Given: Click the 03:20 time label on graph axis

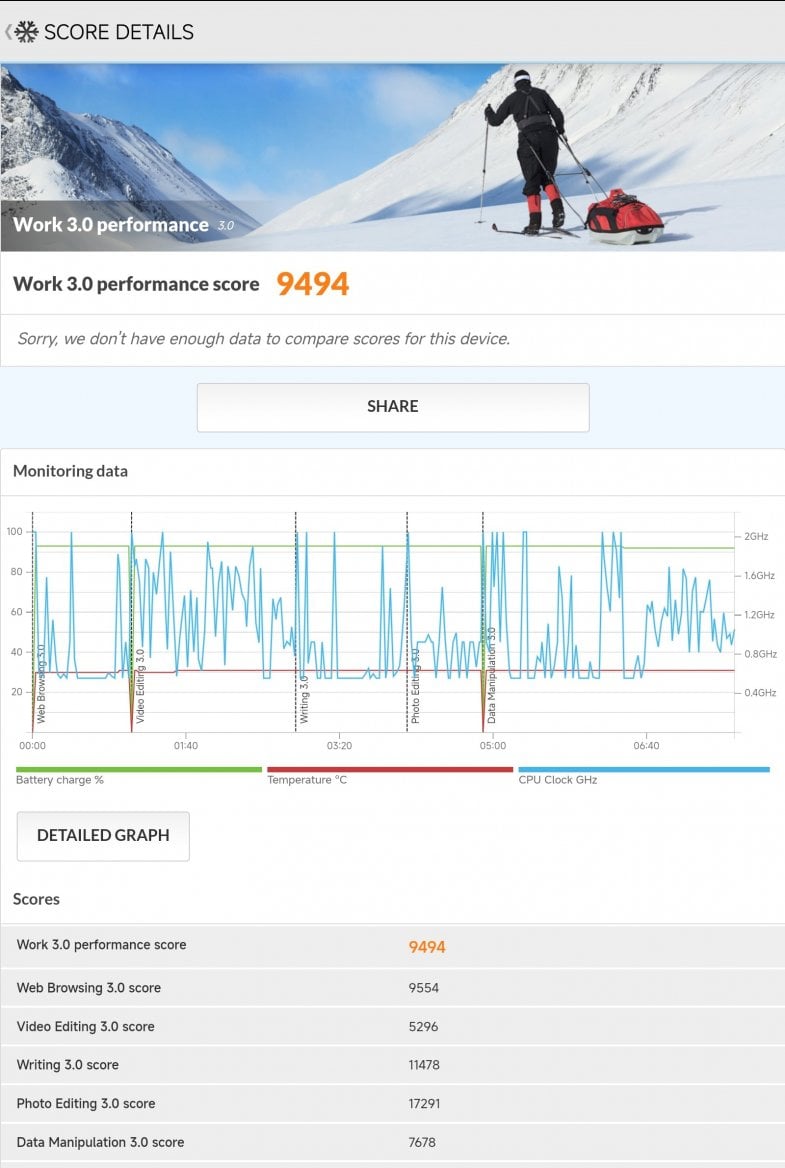Looking at the screenshot, I should (339, 746).
